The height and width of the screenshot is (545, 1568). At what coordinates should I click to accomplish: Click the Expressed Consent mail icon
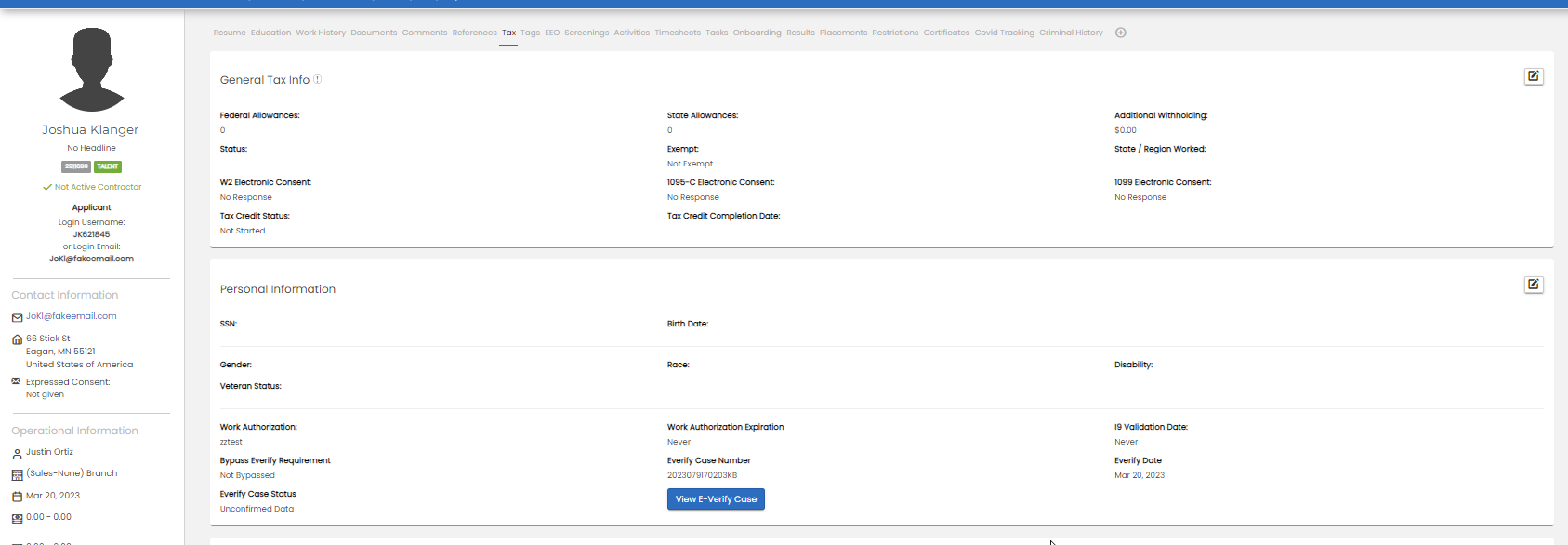coord(16,381)
